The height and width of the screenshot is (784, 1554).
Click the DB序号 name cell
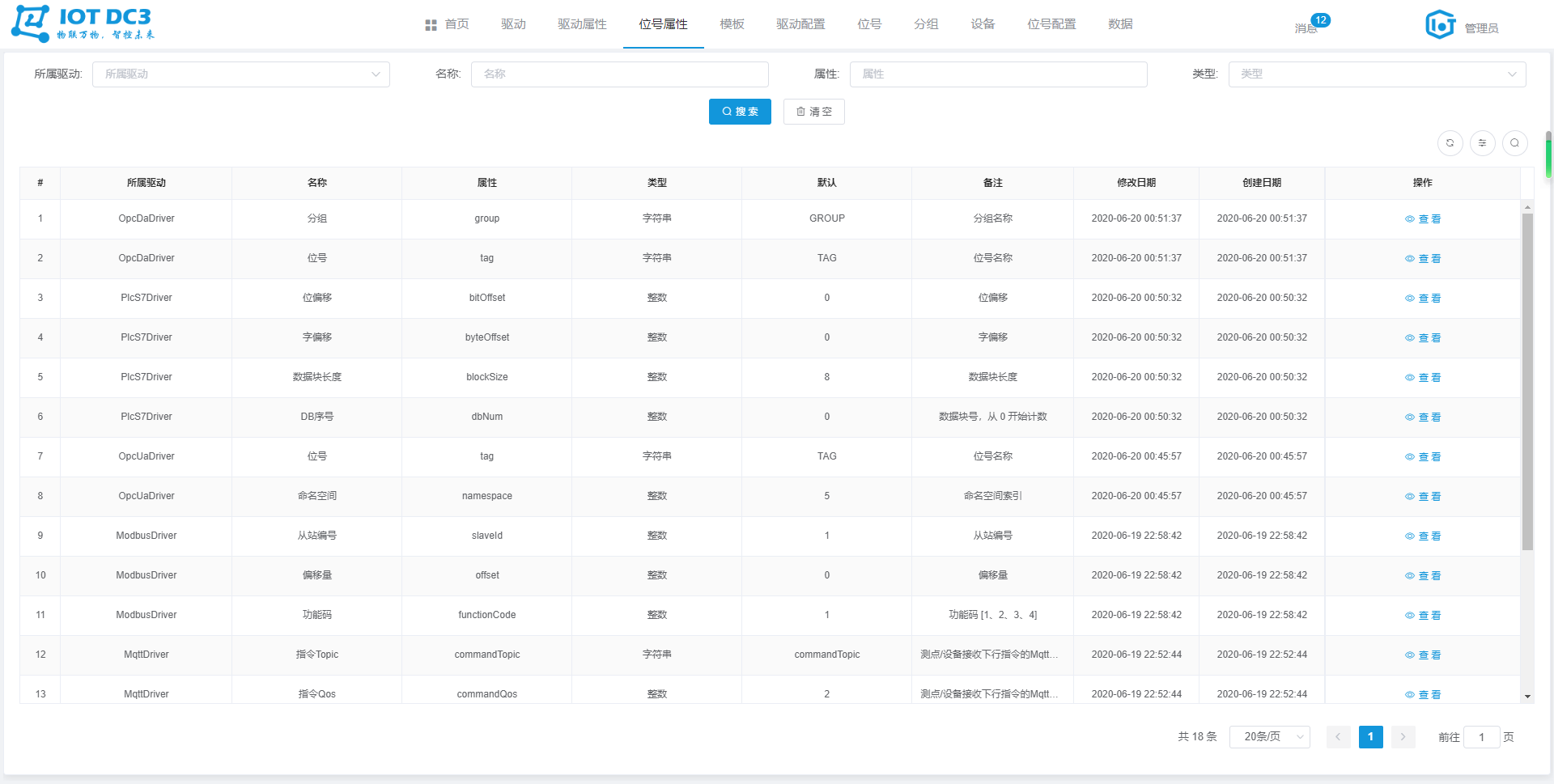pyautogui.click(x=317, y=417)
